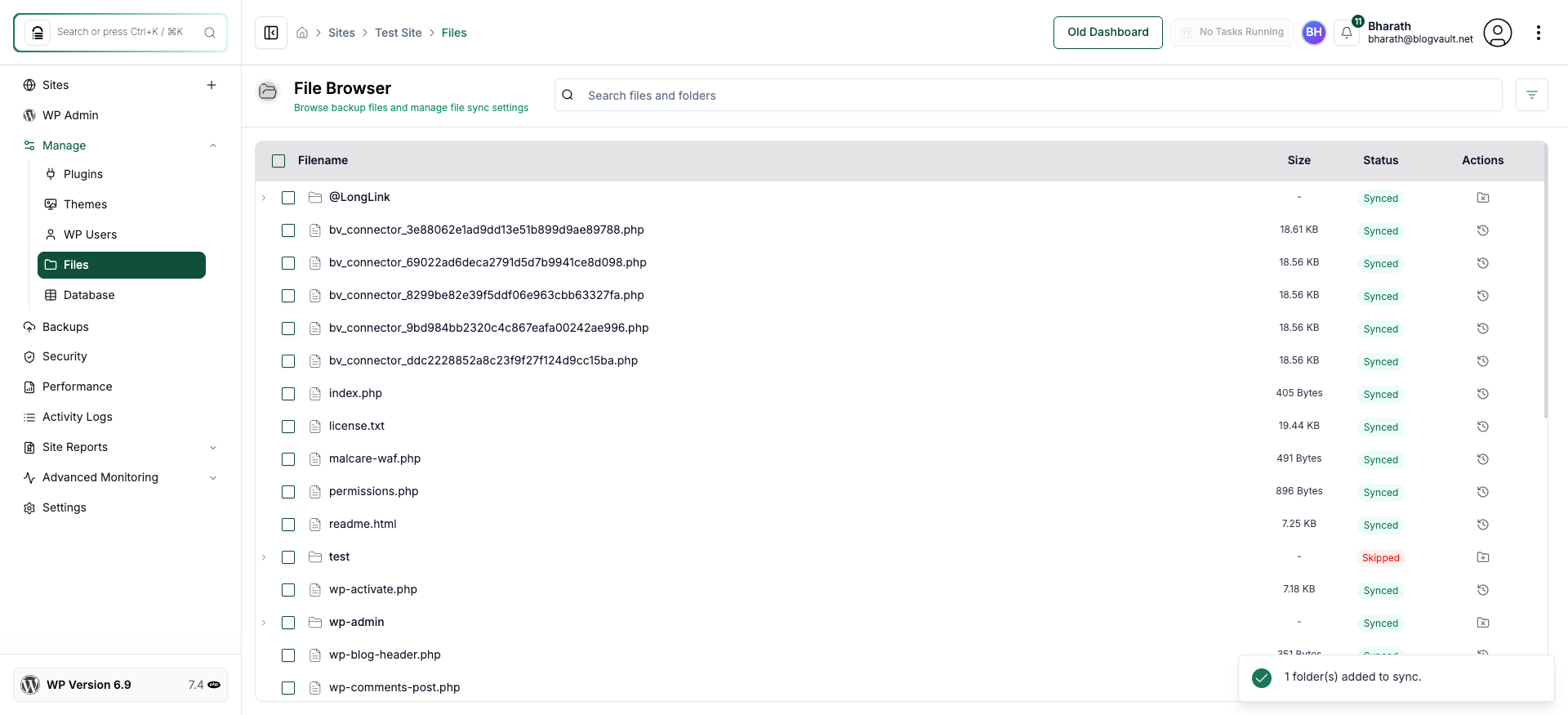This screenshot has width=1568, height=715.
Task: Check the permissions.php checkbox
Action: [x=288, y=492]
